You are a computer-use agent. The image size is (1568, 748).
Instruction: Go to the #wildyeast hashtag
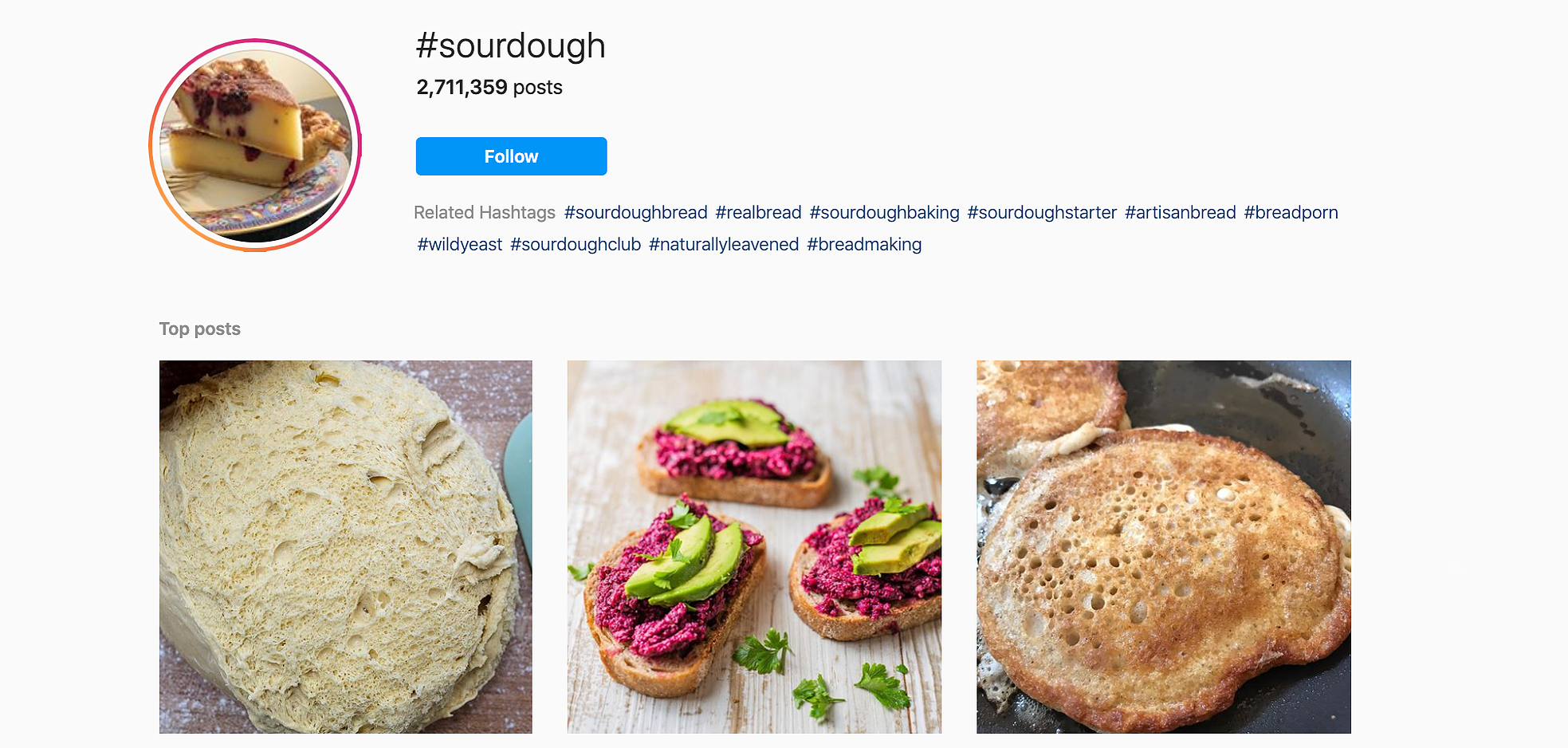pyautogui.click(x=460, y=244)
